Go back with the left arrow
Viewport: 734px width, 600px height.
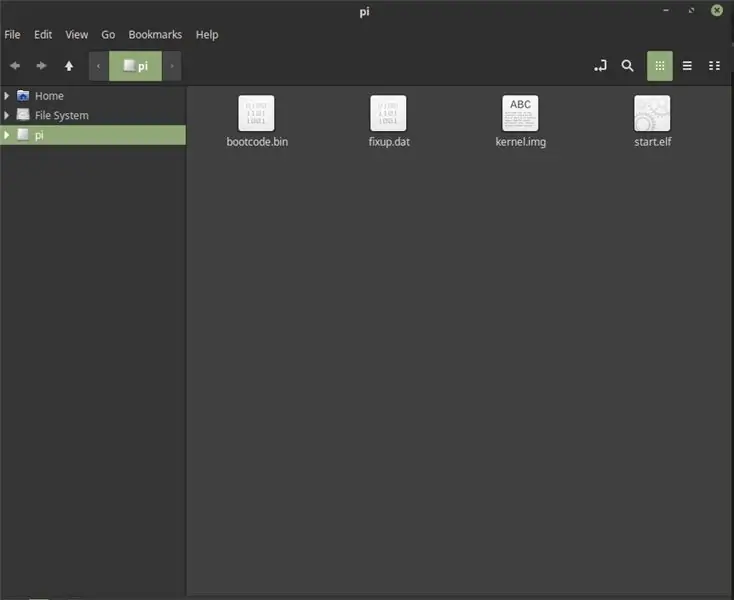15,66
